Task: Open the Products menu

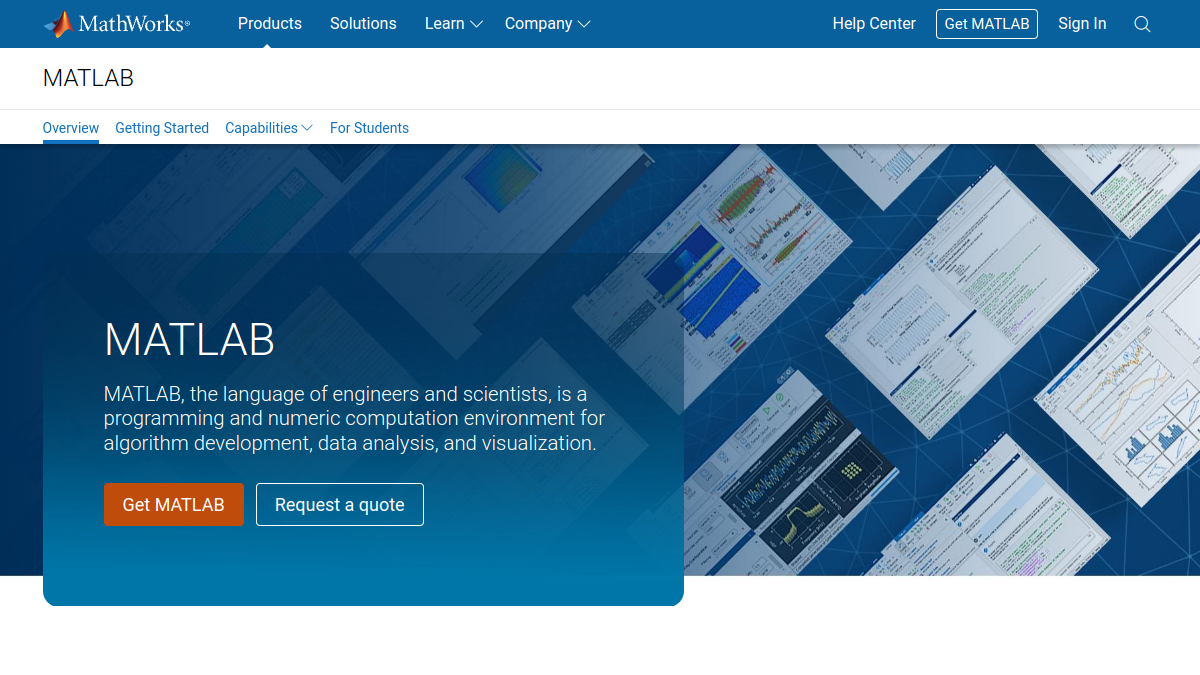Action: 270,24
